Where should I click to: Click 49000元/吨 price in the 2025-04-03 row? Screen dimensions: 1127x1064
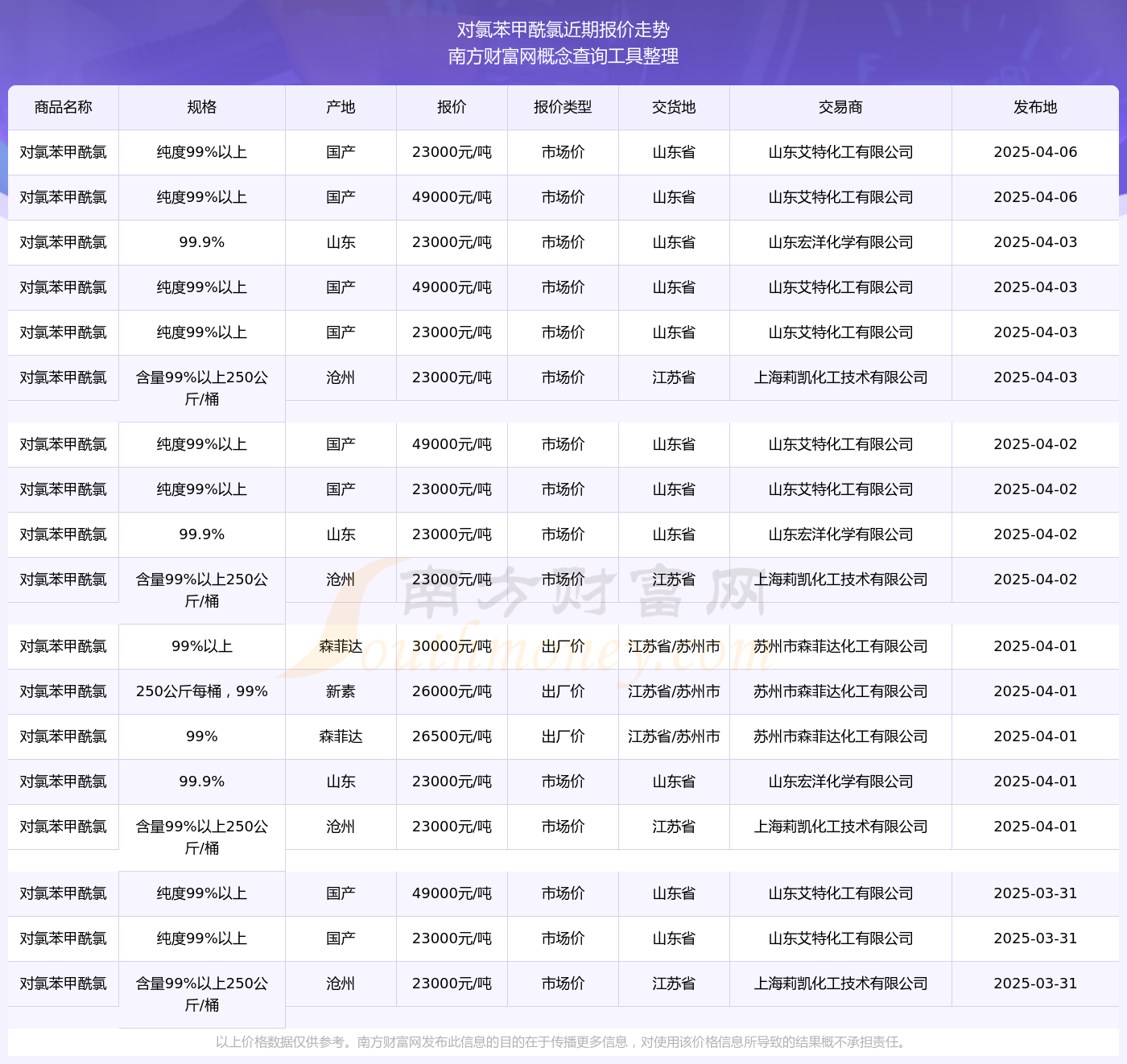[x=452, y=287]
